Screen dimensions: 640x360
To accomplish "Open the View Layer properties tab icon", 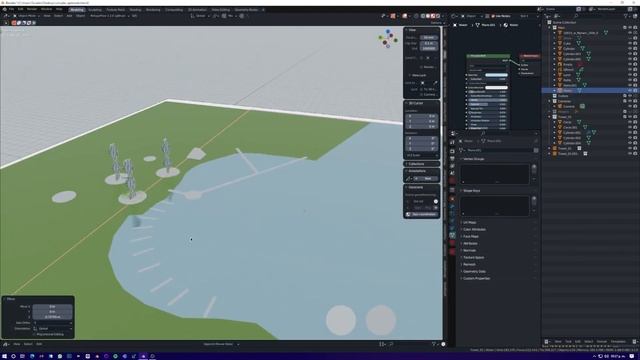I will pos(452,166).
